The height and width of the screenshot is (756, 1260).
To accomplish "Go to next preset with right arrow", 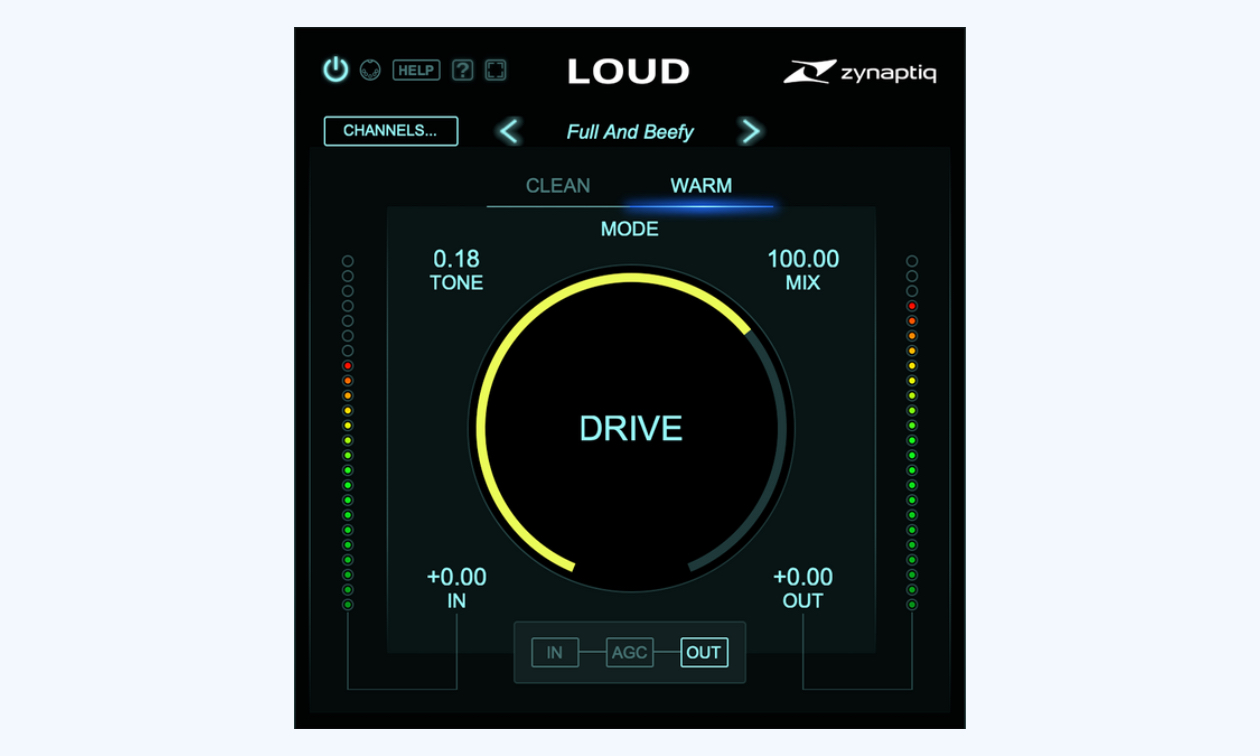I will coord(749,131).
